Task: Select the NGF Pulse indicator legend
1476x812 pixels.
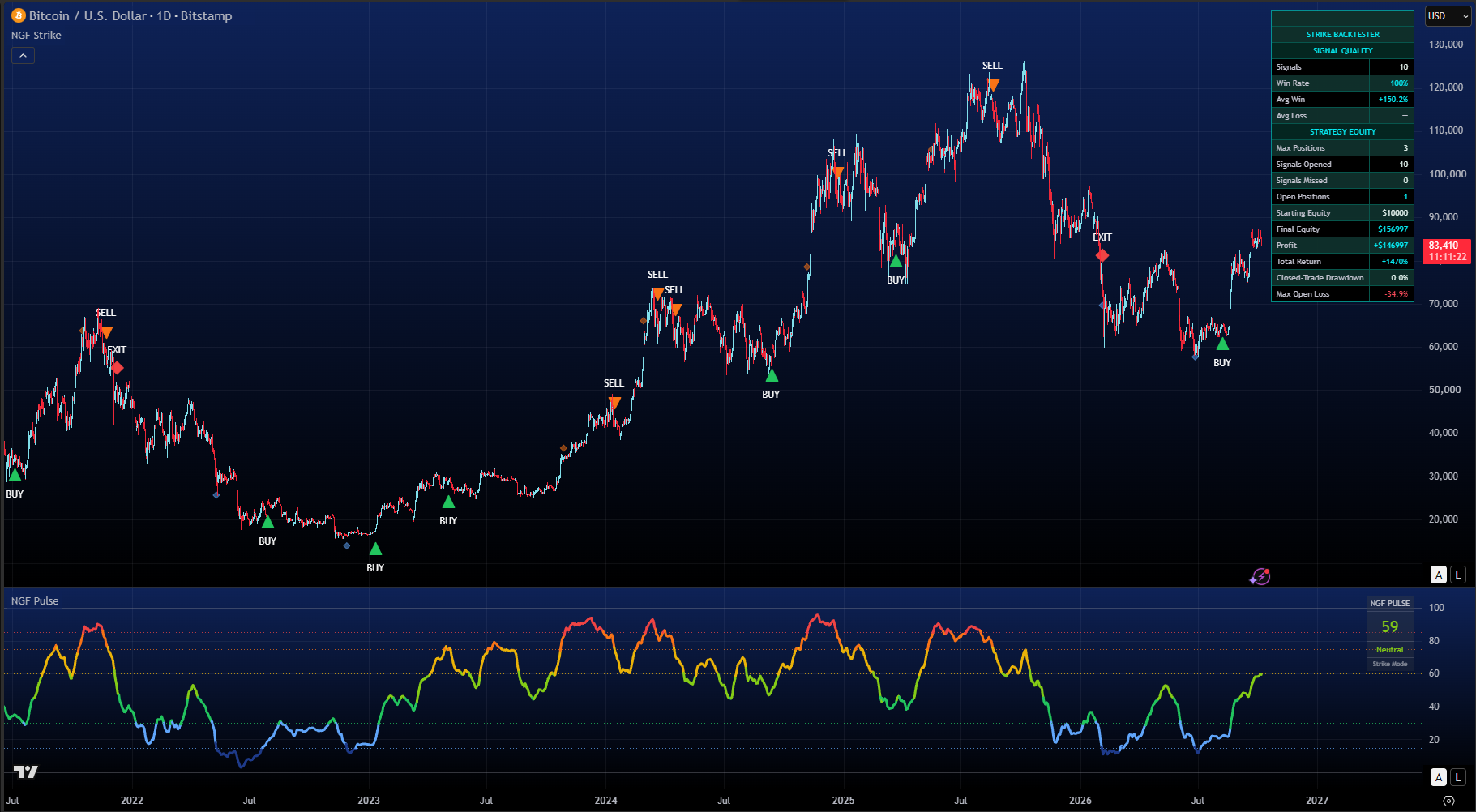Action: click(x=35, y=600)
